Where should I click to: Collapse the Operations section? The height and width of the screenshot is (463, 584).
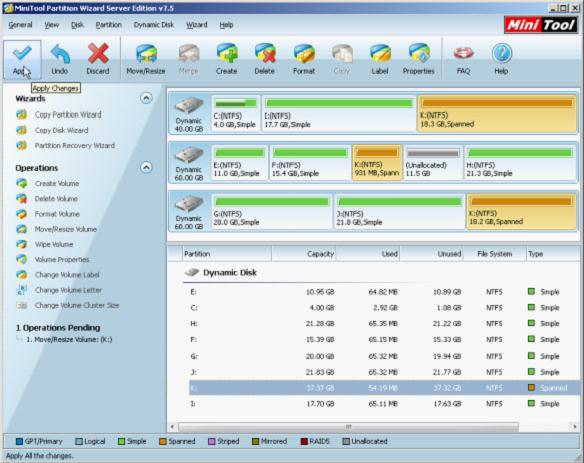coord(146,168)
